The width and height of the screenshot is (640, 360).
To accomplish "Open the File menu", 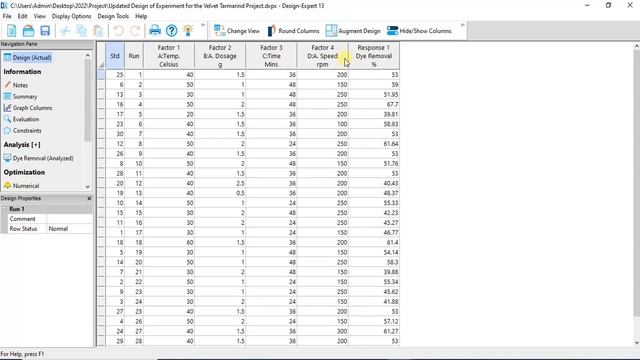I will coord(7,16).
